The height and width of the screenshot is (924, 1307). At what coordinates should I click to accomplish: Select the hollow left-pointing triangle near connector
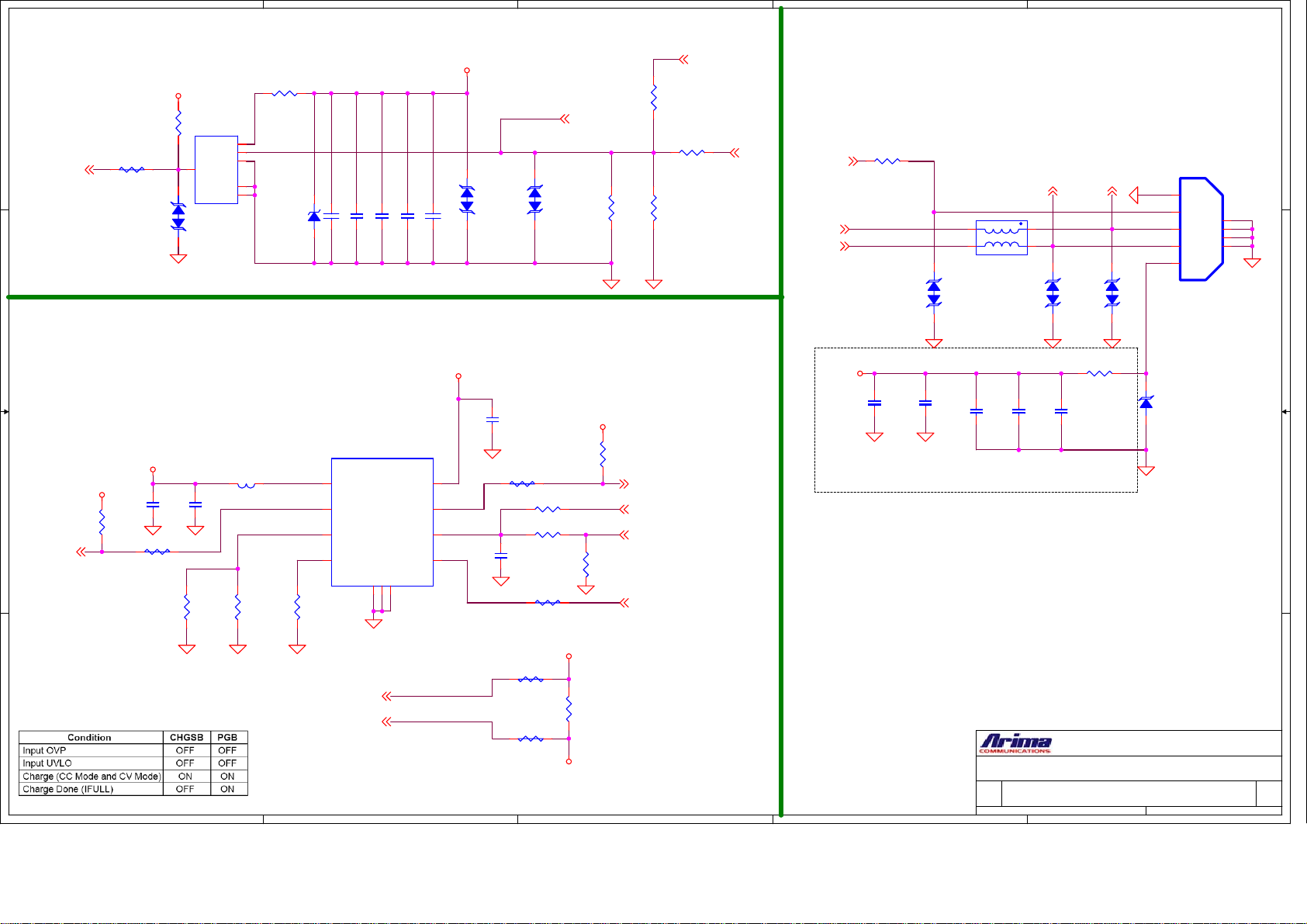click(x=1133, y=196)
